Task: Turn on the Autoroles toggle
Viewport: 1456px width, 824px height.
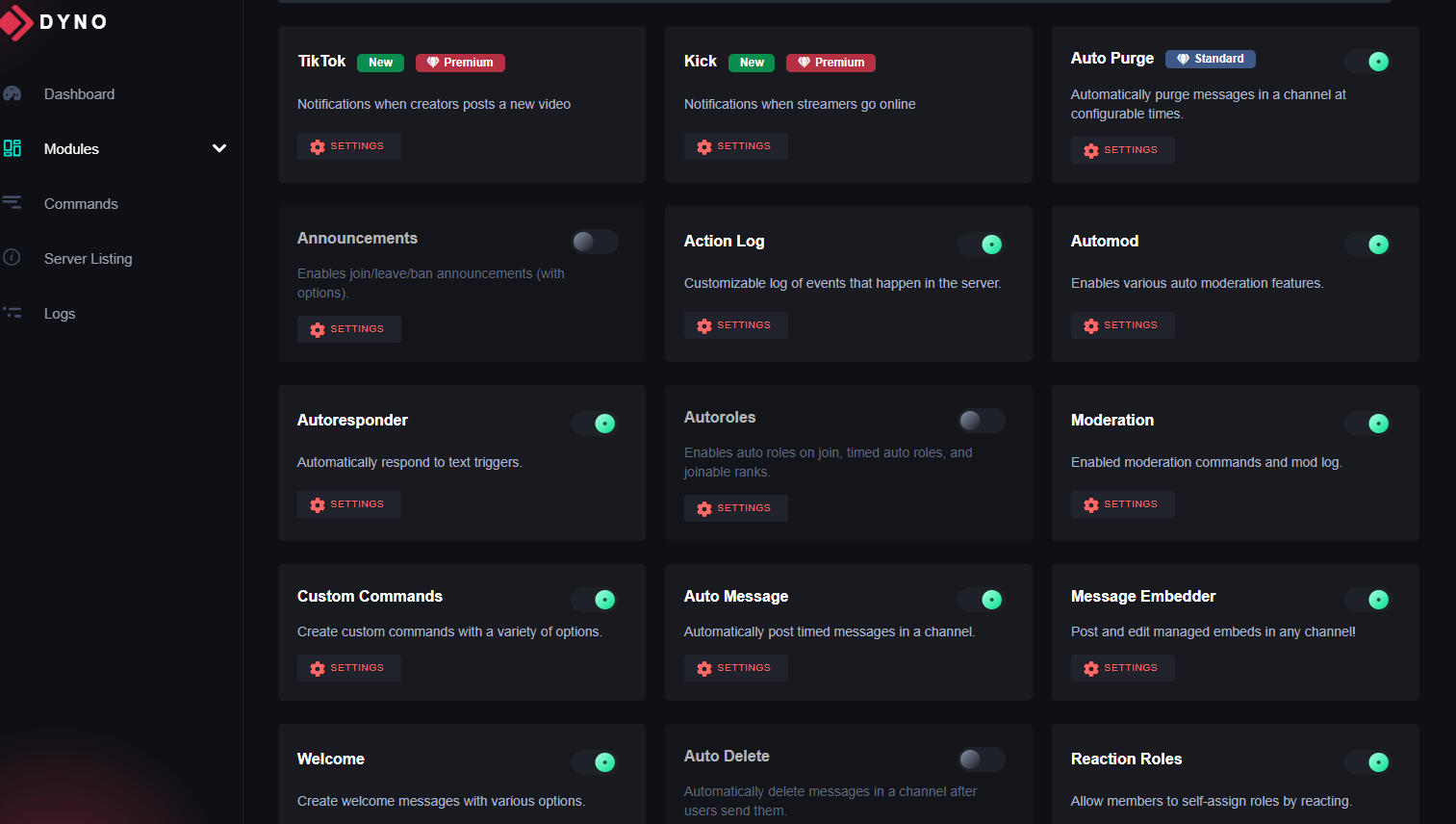Action: click(x=981, y=421)
